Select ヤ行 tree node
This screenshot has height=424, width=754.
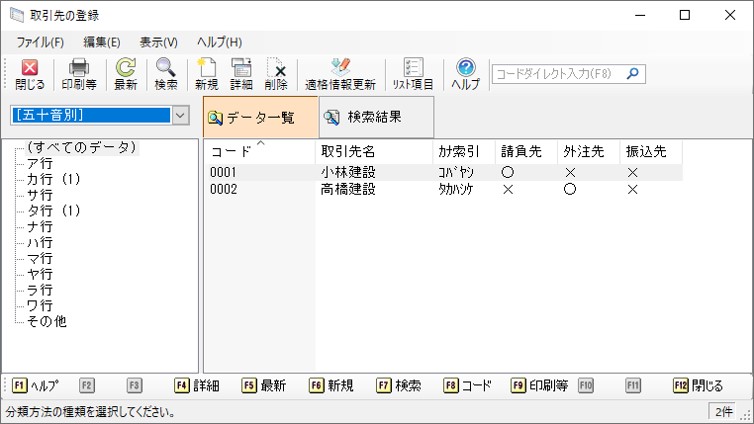39,274
